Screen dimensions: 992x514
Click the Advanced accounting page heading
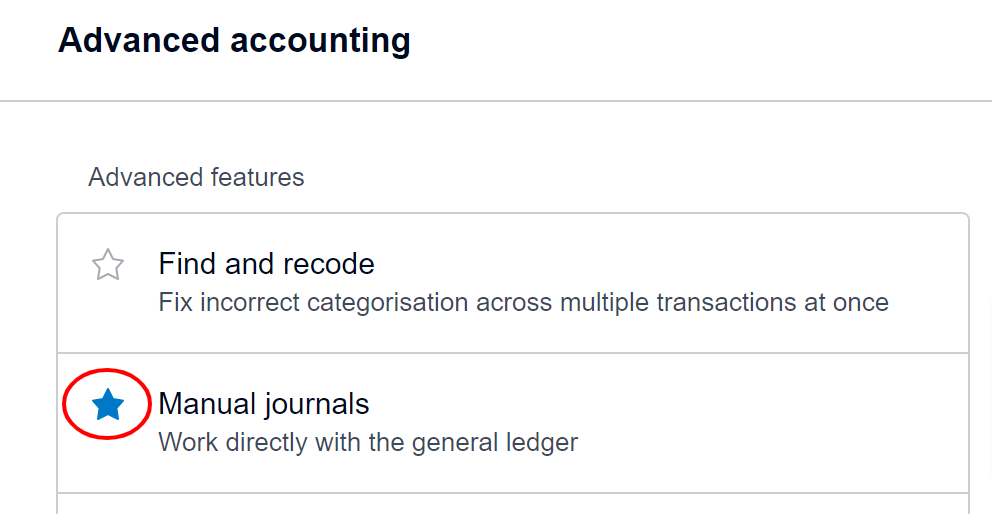(234, 41)
